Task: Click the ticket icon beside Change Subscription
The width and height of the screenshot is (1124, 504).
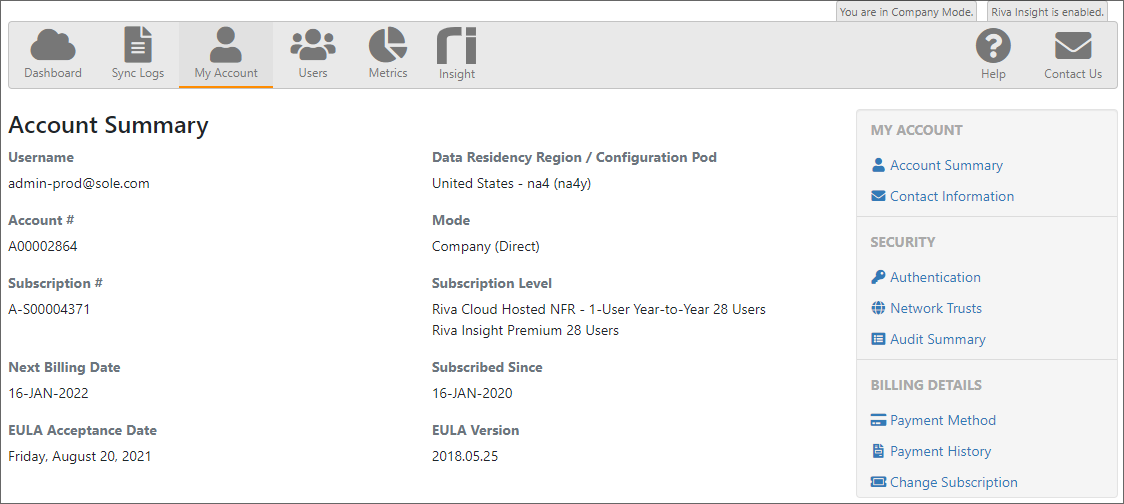Action: coord(878,482)
